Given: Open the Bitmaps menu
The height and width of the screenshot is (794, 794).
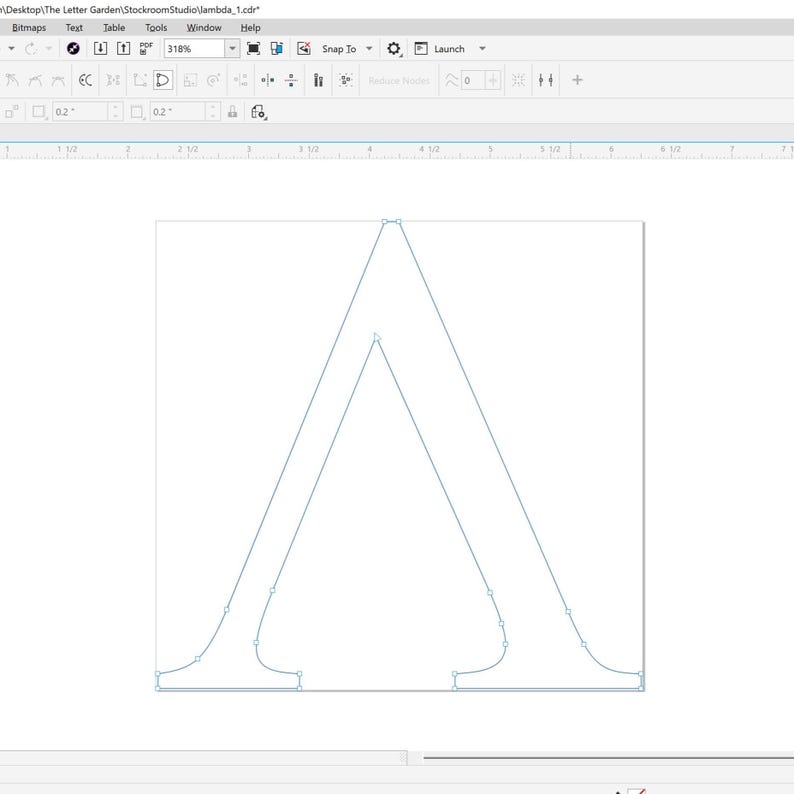Looking at the screenshot, I should point(29,28).
